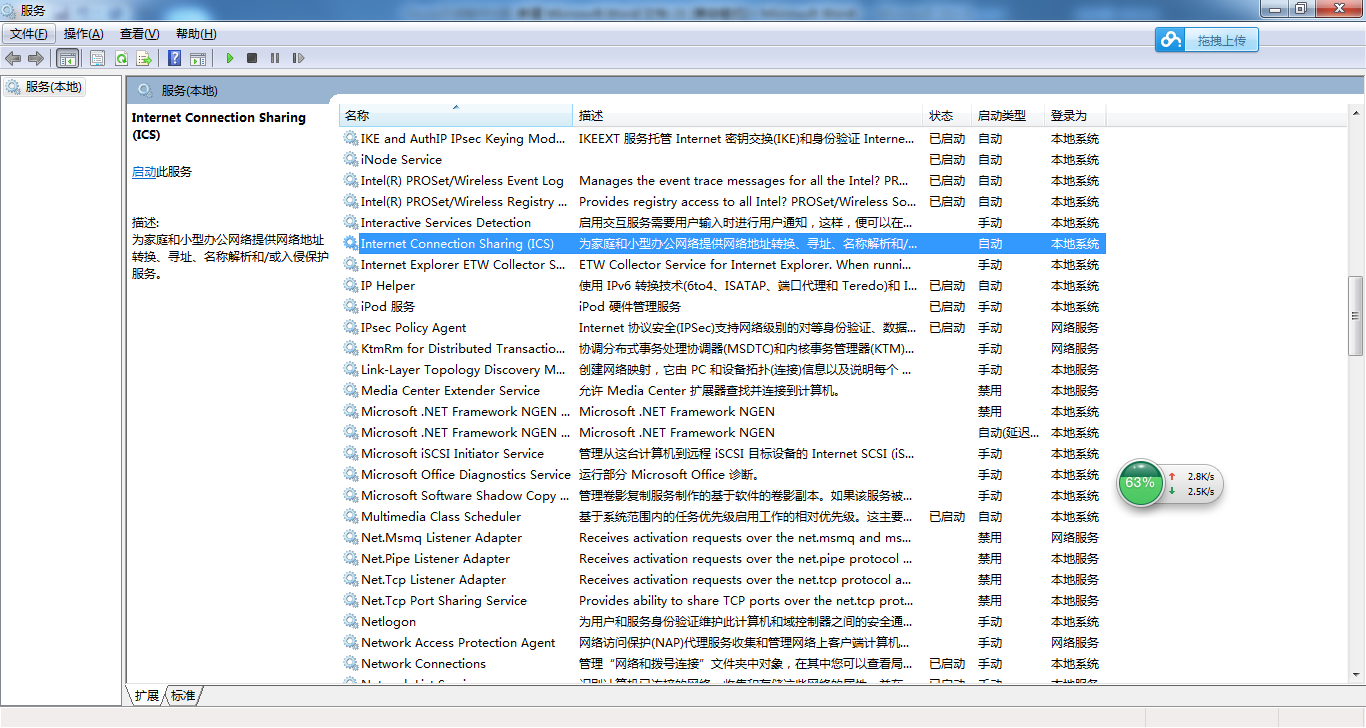Click the 拖拽上传 upload button
Image resolution: width=1366 pixels, height=728 pixels.
(x=1207, y=40)
